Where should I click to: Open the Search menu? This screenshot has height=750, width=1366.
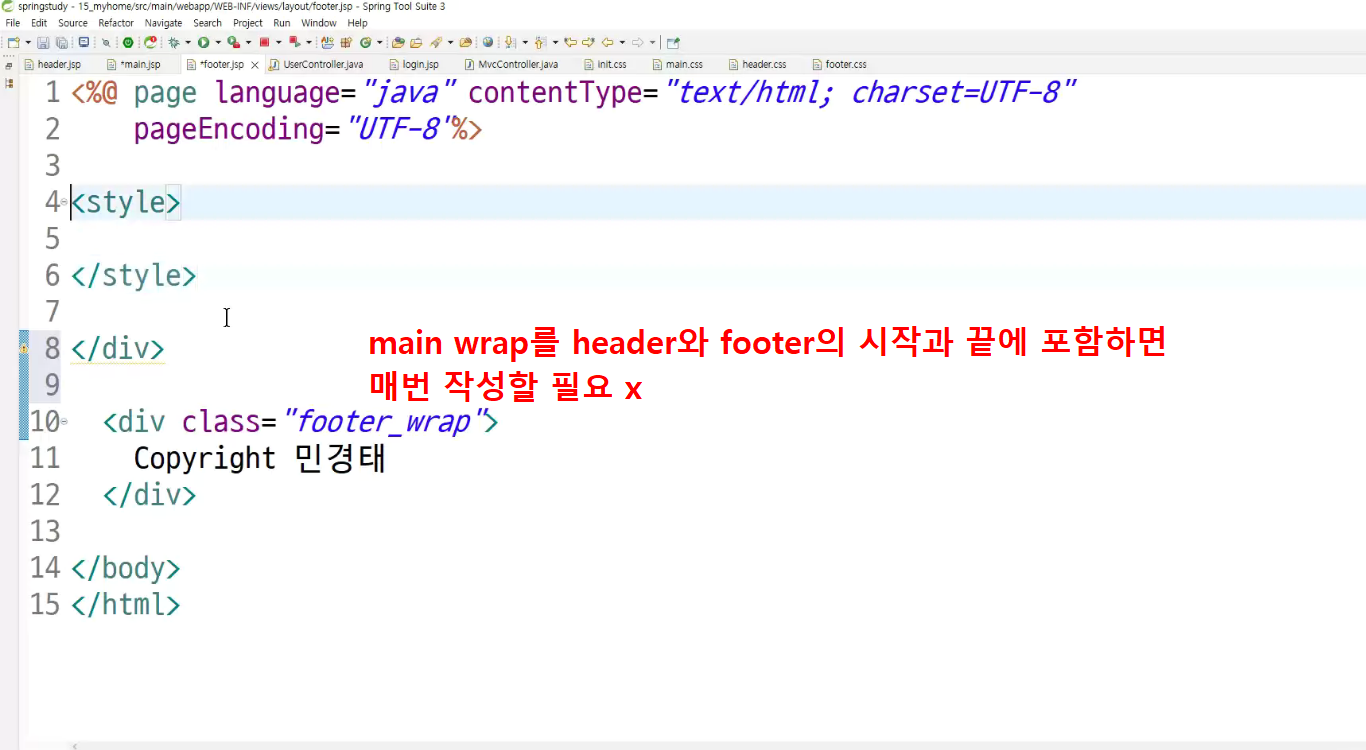pos(208,23)
